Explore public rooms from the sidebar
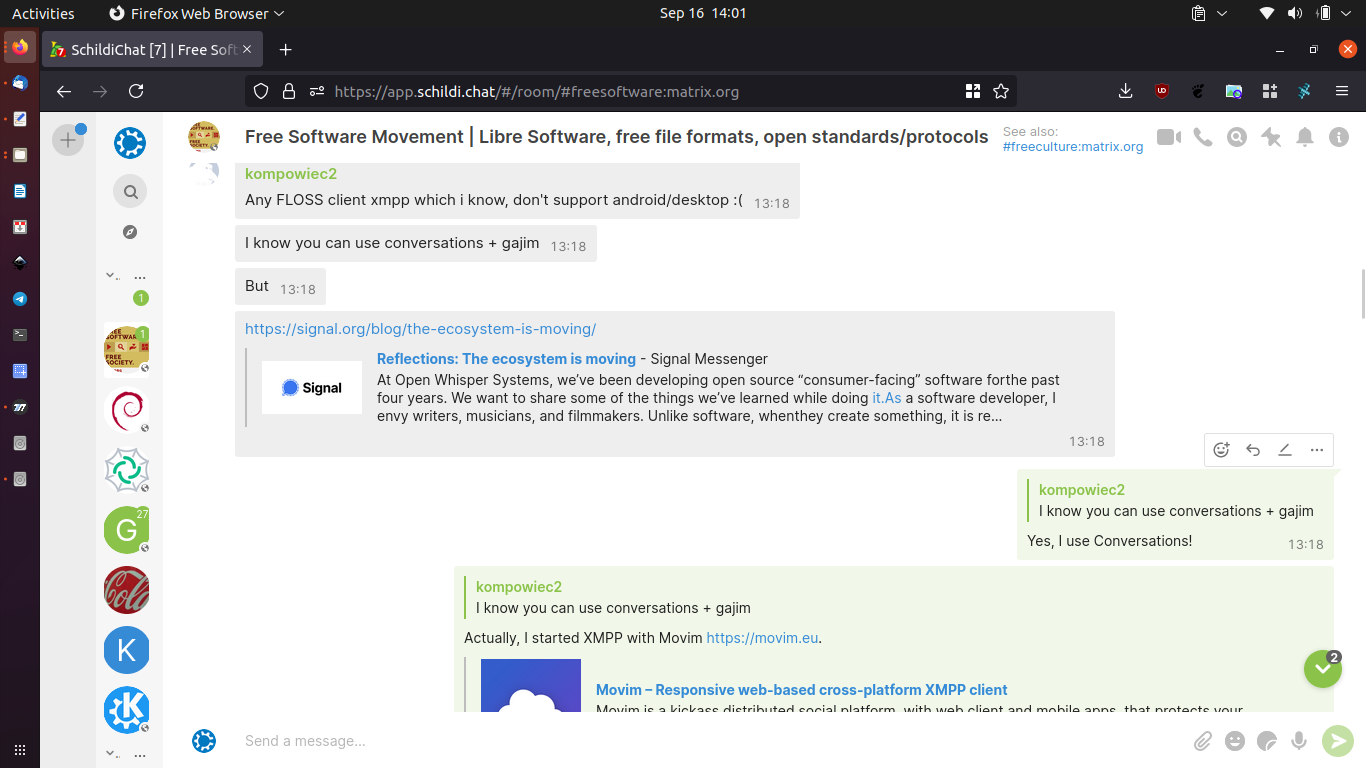The height and width of the screenshot is (768, 1366). (x=130, y=231)
